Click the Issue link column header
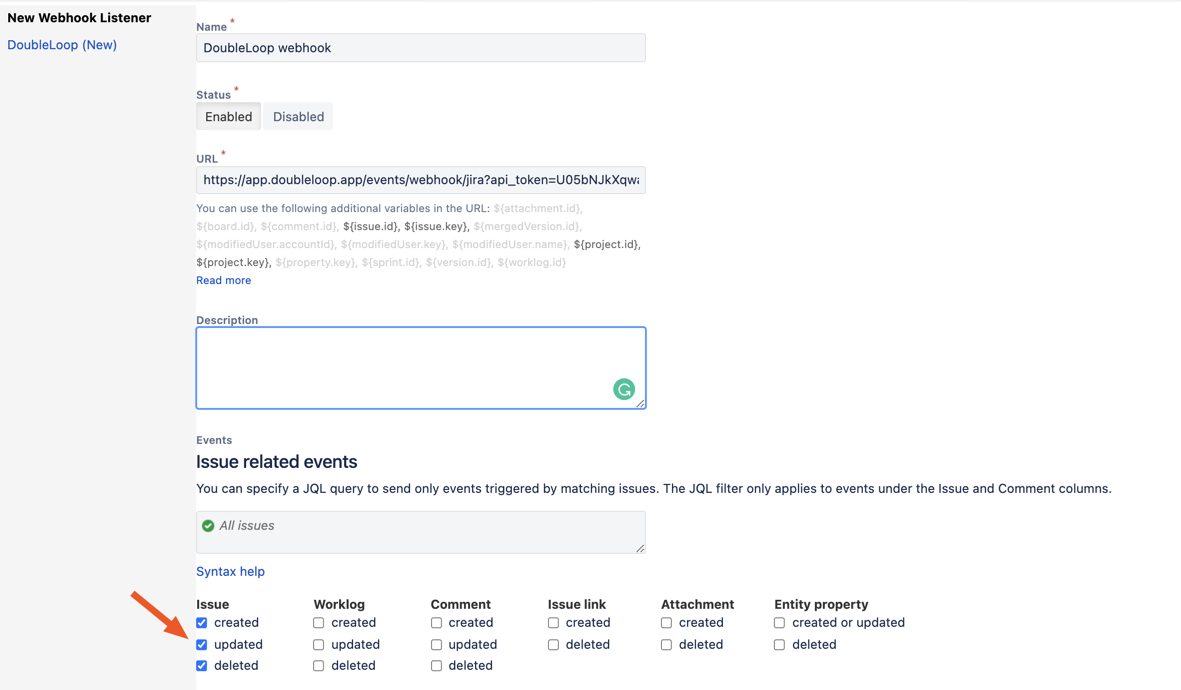 [x=577, y=604]
